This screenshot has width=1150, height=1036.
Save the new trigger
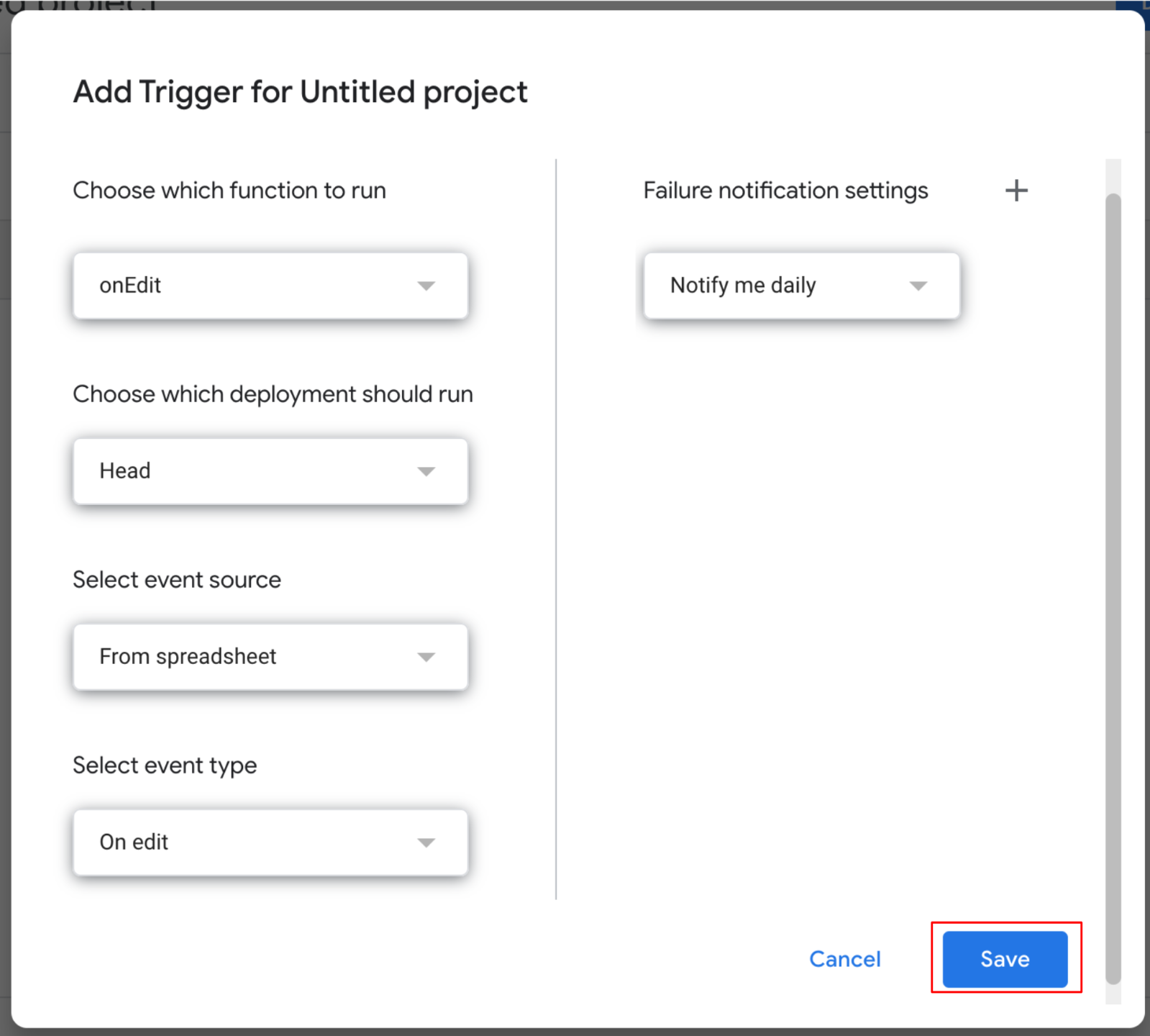[1005, 958]
